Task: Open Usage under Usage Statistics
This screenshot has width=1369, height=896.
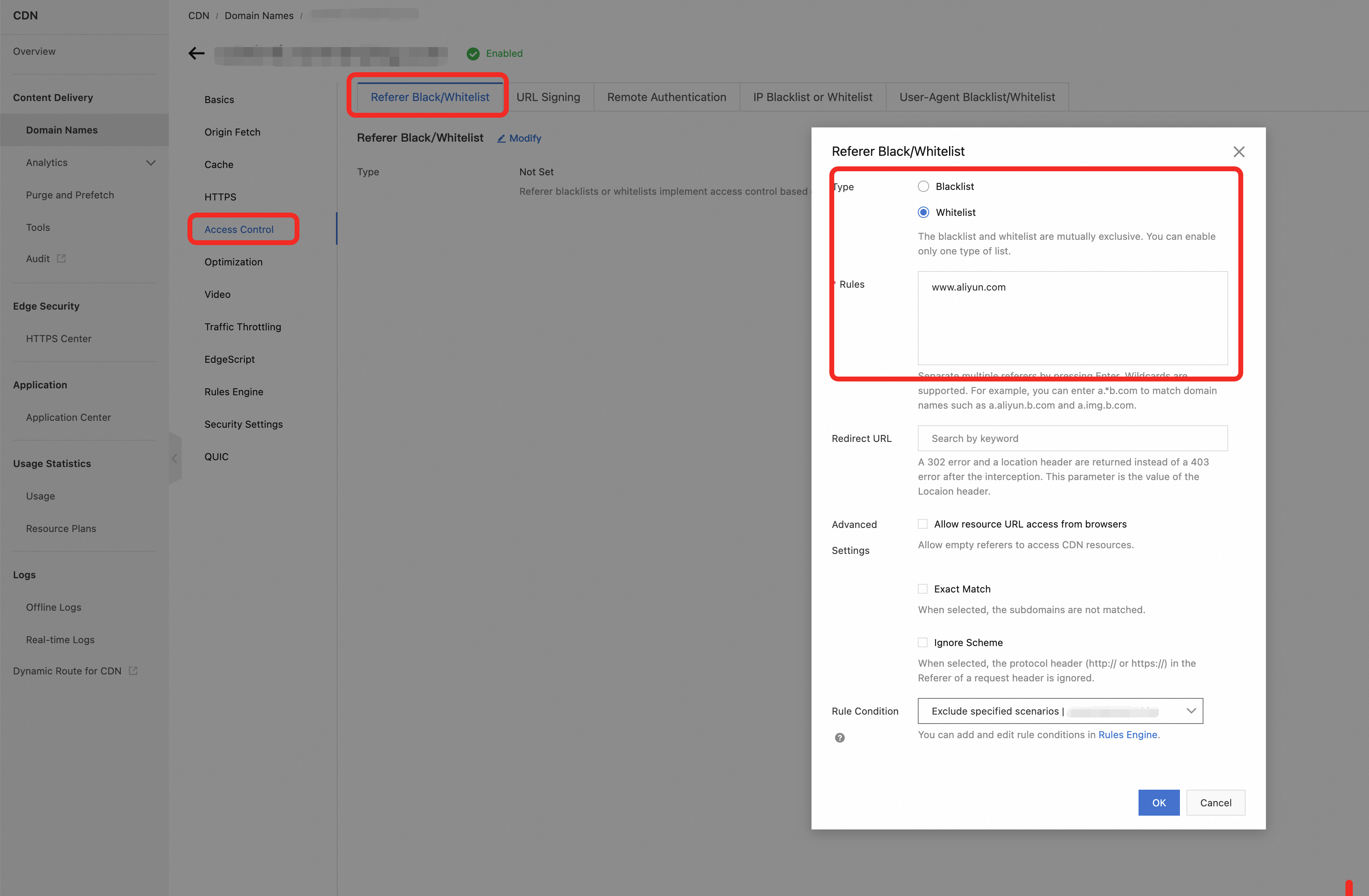Action: pos(40,496)
